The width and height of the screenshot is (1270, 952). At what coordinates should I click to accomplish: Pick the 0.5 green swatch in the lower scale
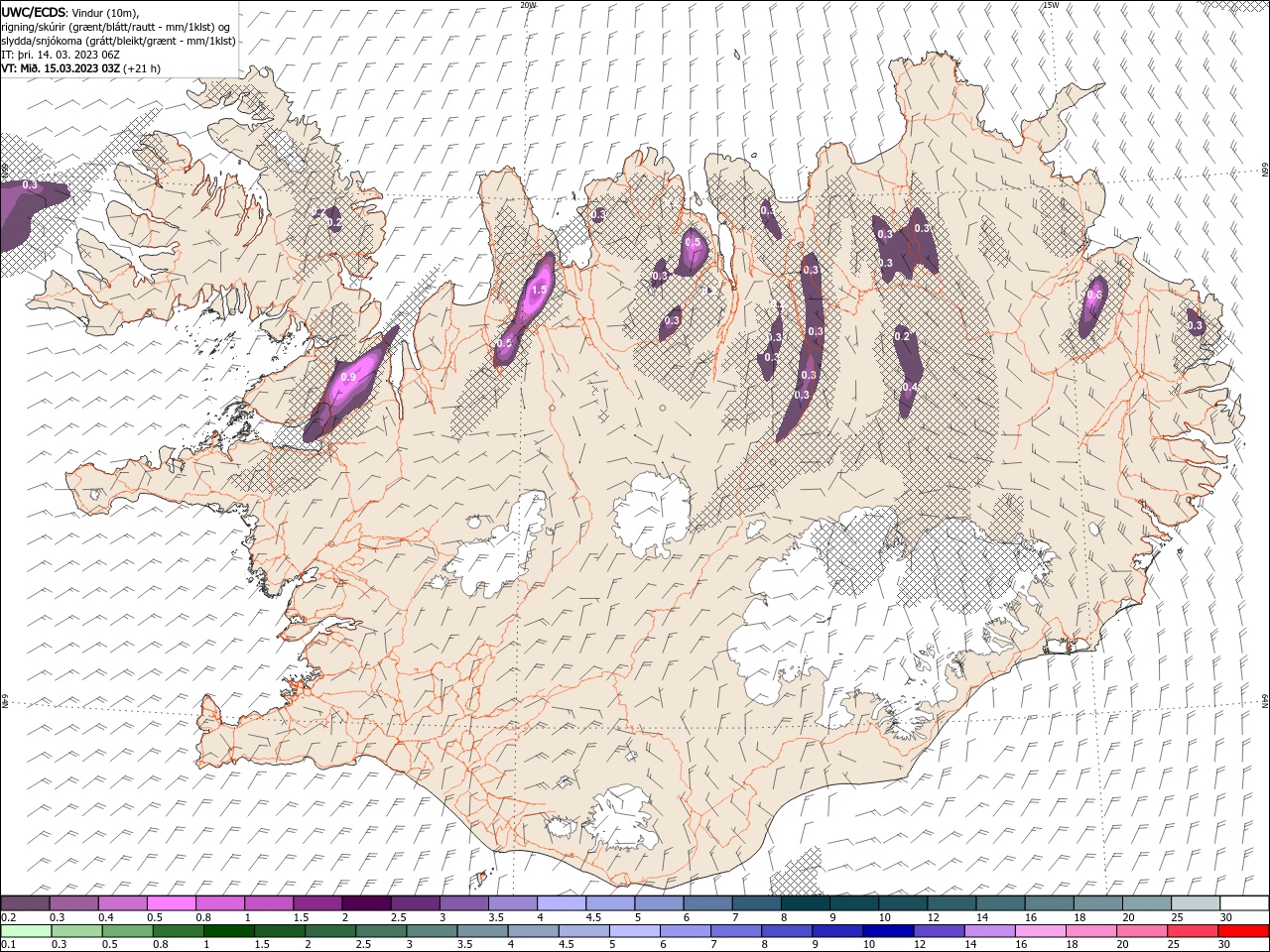pyautogui.click(x=127, y=931)
